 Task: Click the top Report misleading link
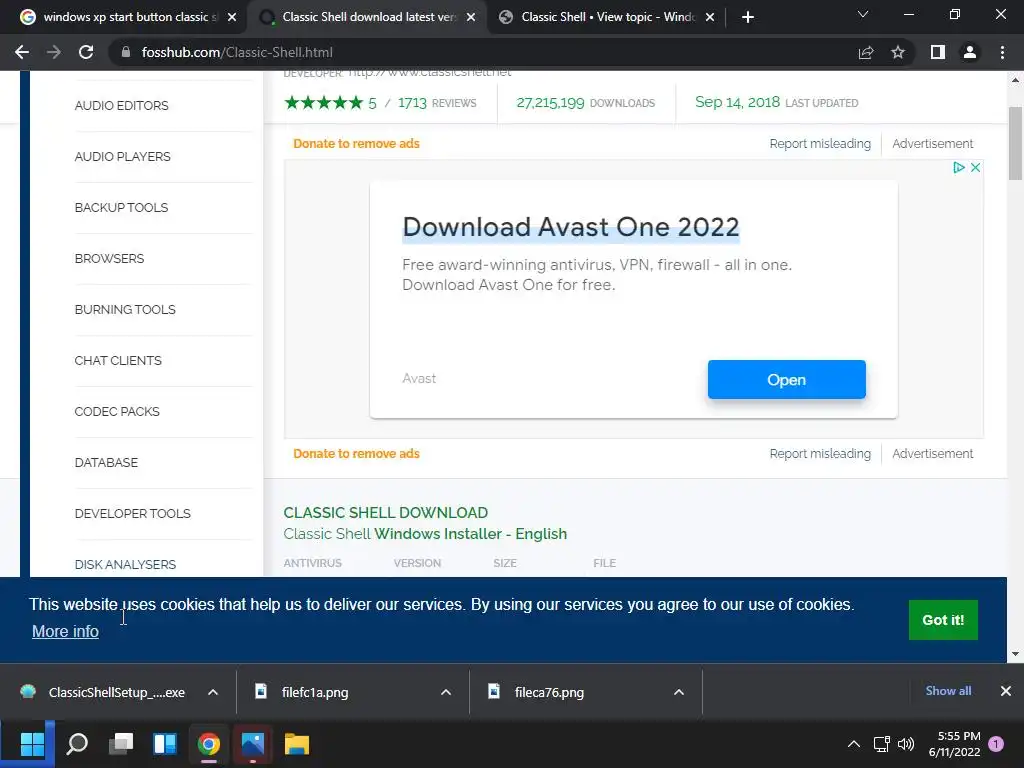coord(820,143)
